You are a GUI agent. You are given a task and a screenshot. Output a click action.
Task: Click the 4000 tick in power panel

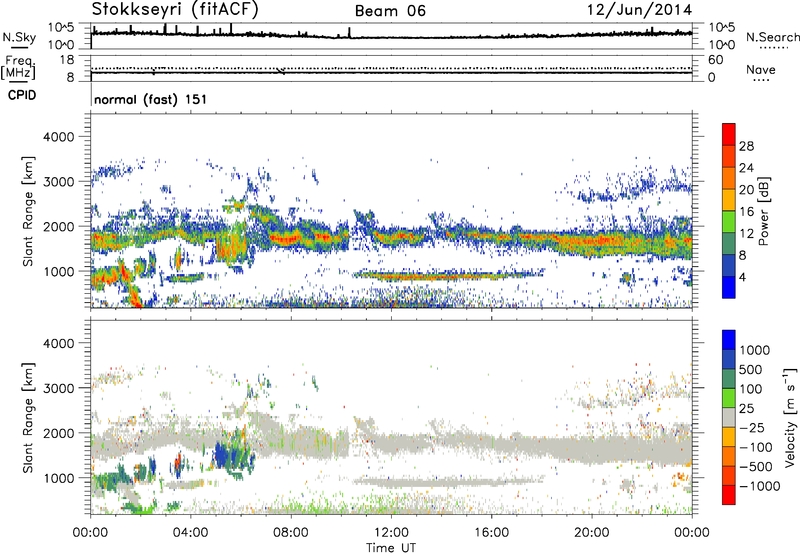click(58, 137)
